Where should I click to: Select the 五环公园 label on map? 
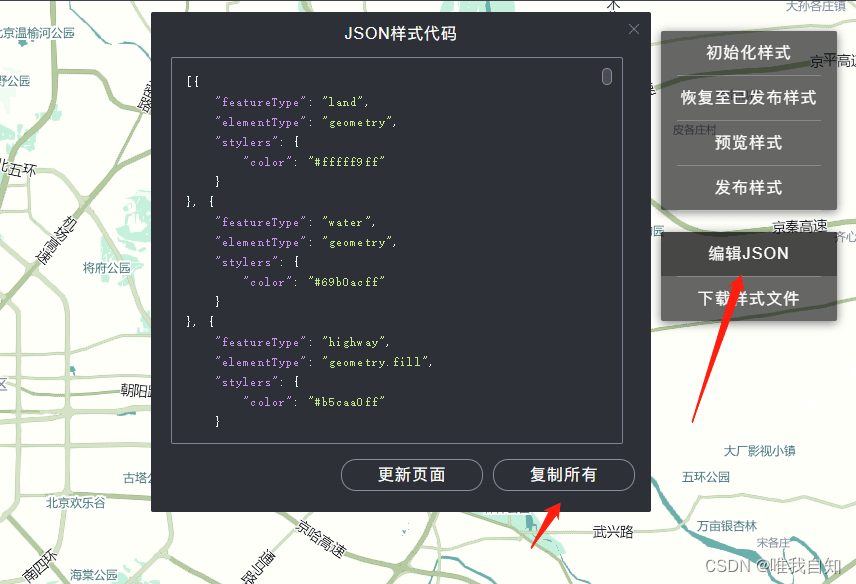(706, 477)
